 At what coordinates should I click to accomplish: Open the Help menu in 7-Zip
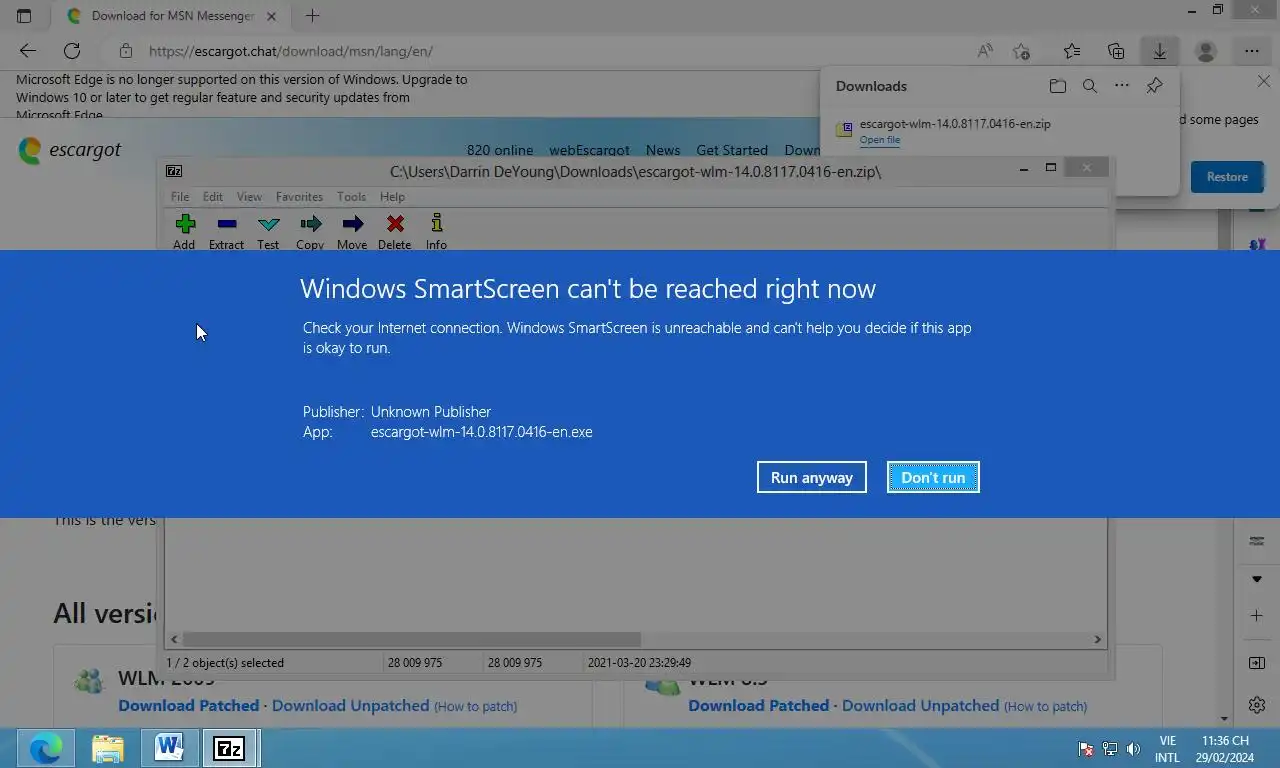(x=392, y=197)
